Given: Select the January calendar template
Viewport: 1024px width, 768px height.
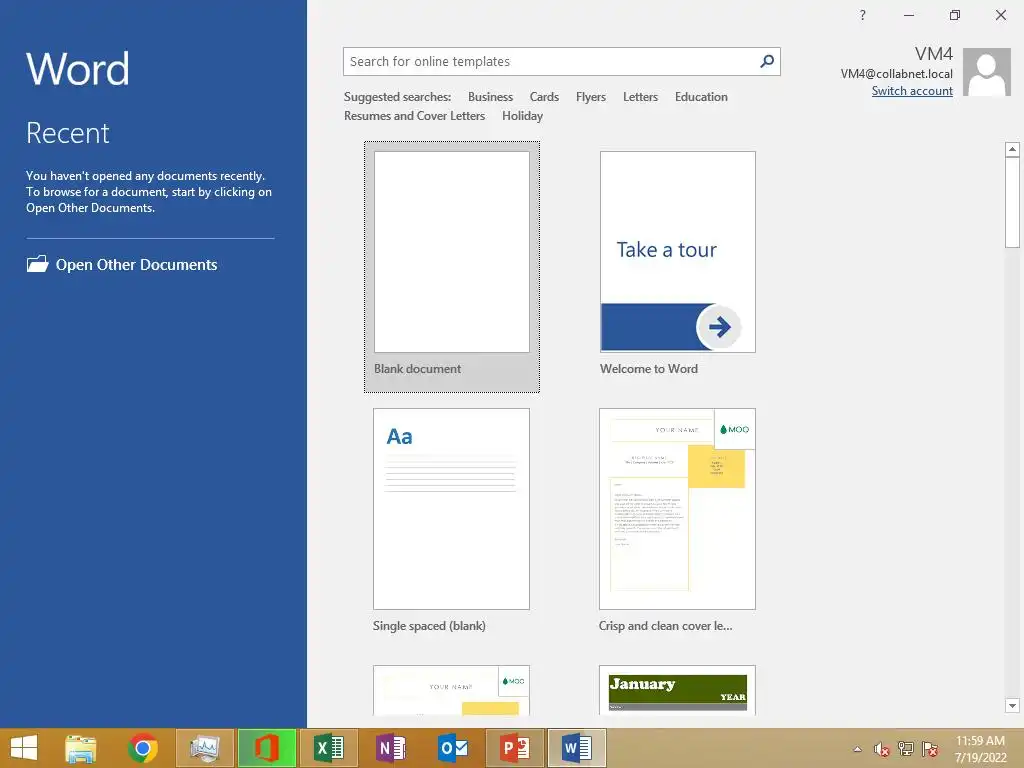Looking at the screenshot, I should pos(677,691).
